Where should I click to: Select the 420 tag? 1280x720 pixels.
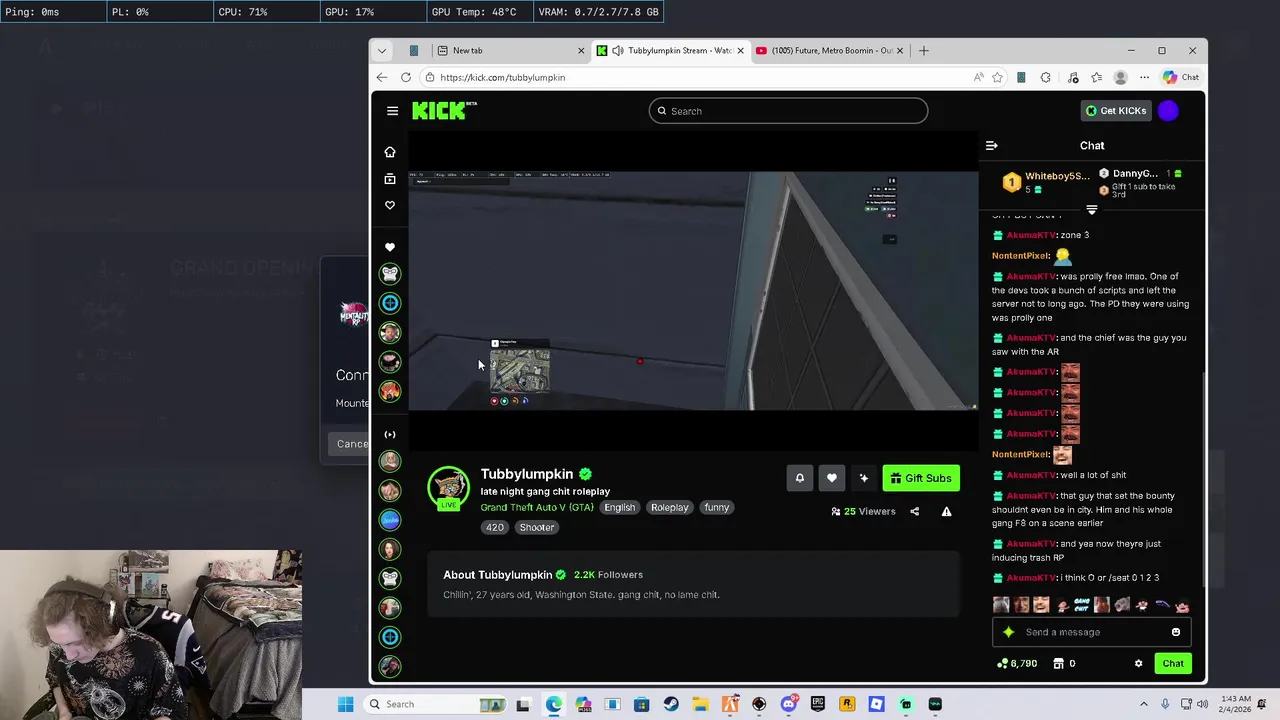tap(495, 527)
